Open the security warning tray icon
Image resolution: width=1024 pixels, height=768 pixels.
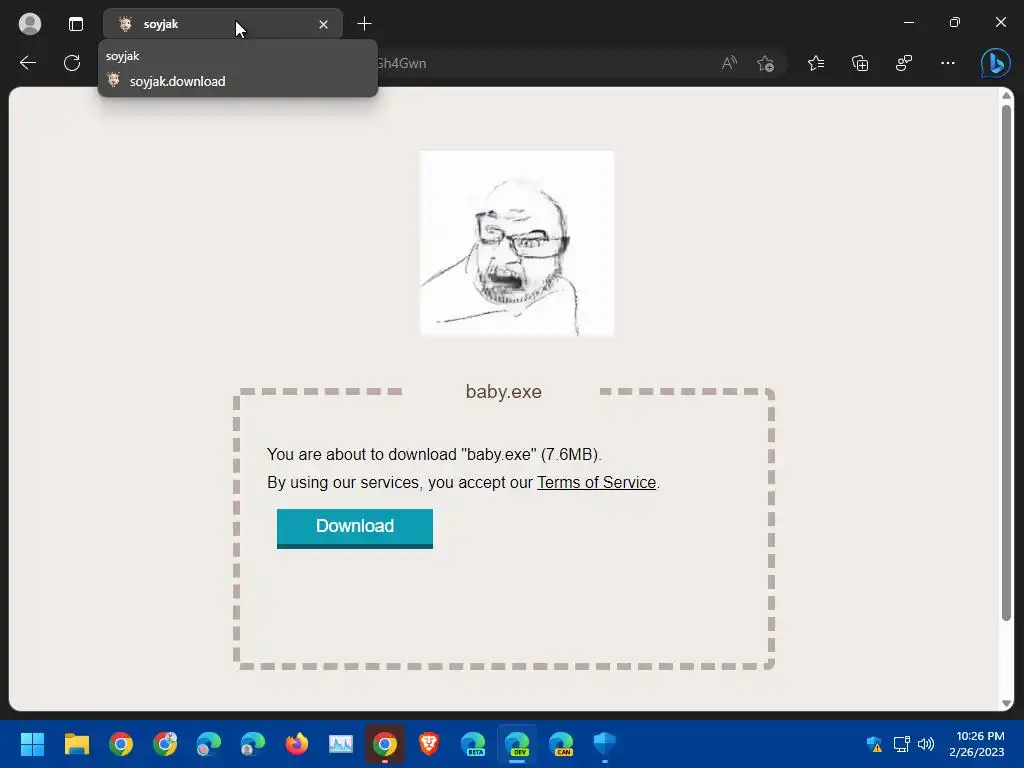(874, 744)
